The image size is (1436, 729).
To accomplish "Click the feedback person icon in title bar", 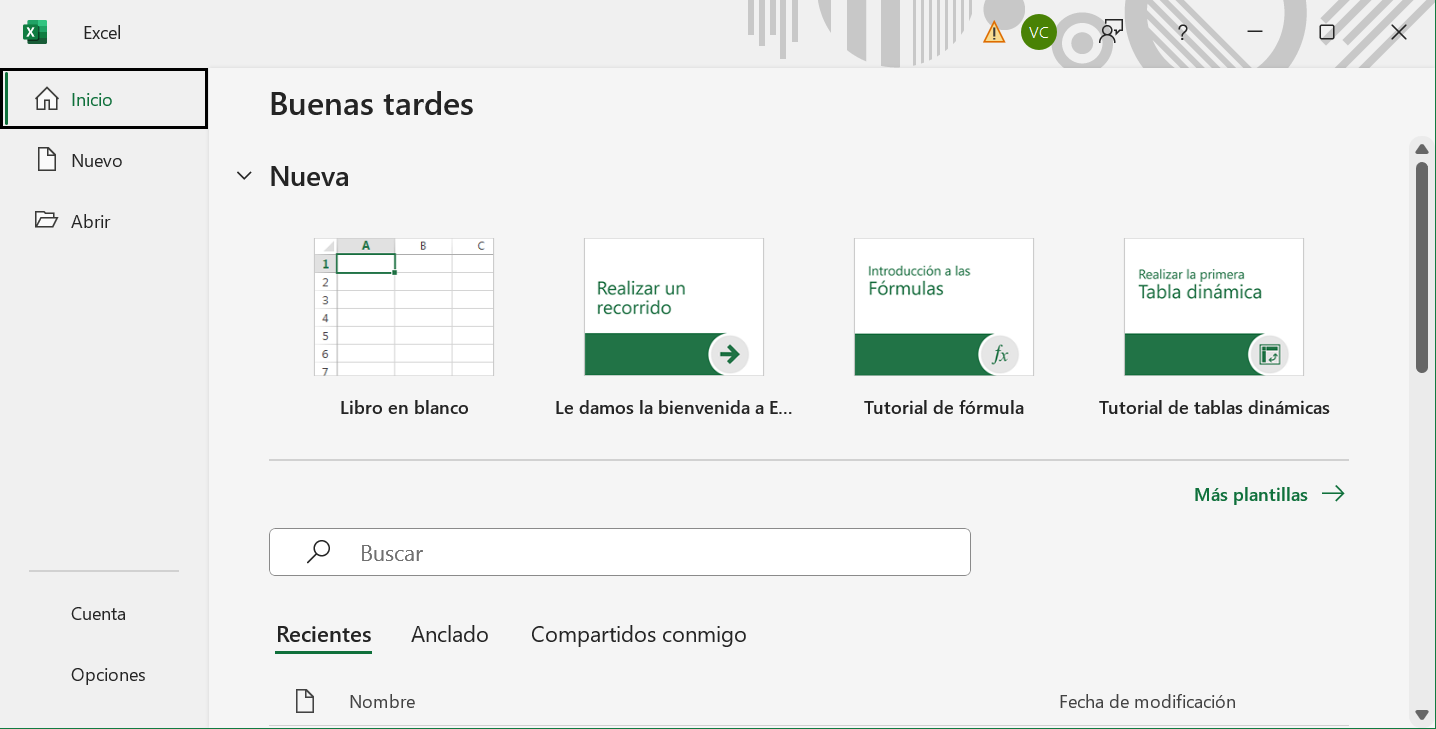I will coord(1110,32).
